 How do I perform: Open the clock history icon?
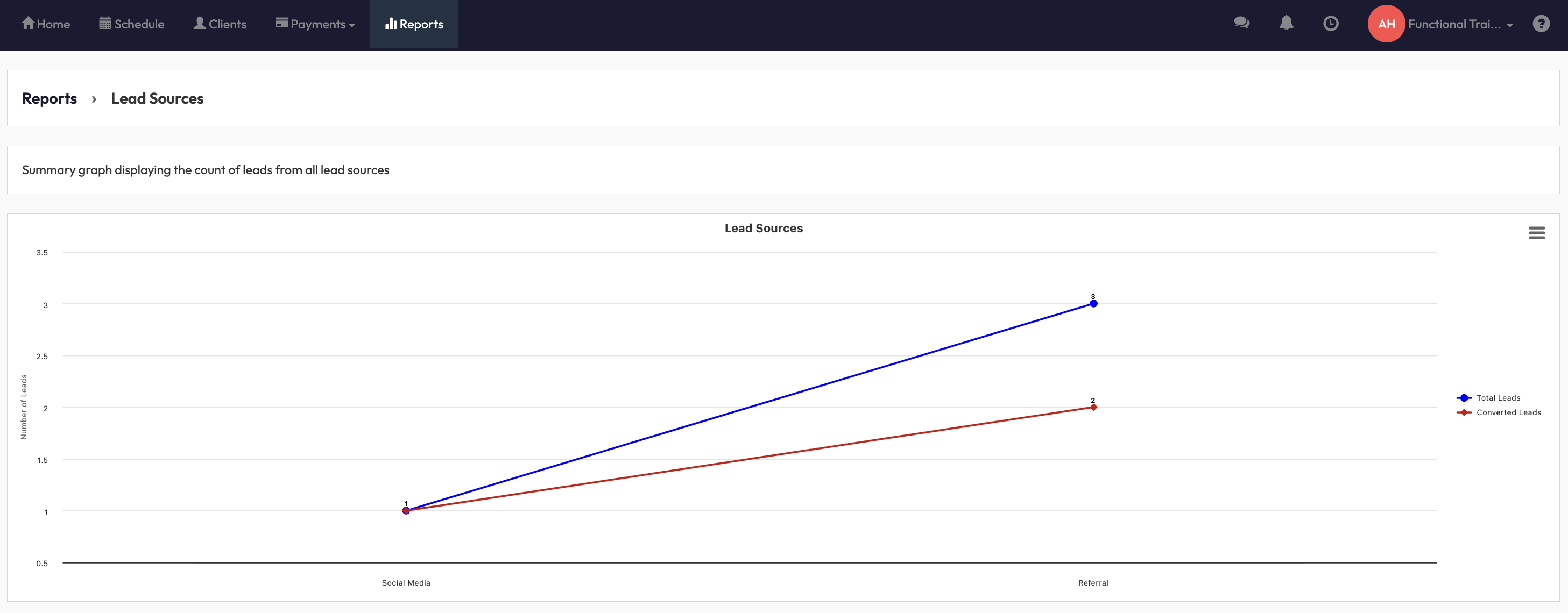pos(1331,24)
